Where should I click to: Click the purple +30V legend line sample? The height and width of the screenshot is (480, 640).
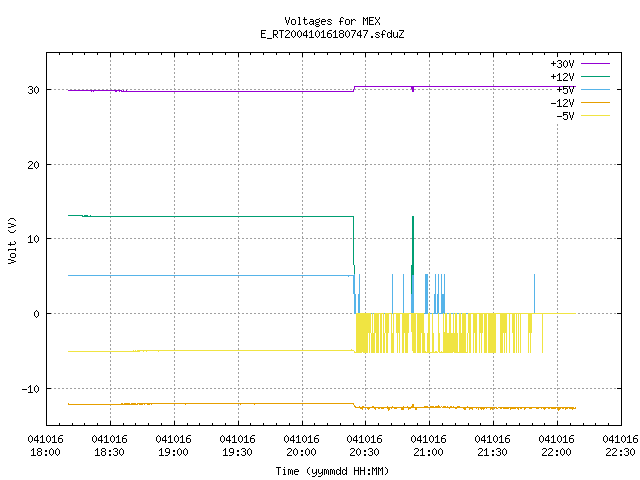pyautogui.click(x=595, y=64)
